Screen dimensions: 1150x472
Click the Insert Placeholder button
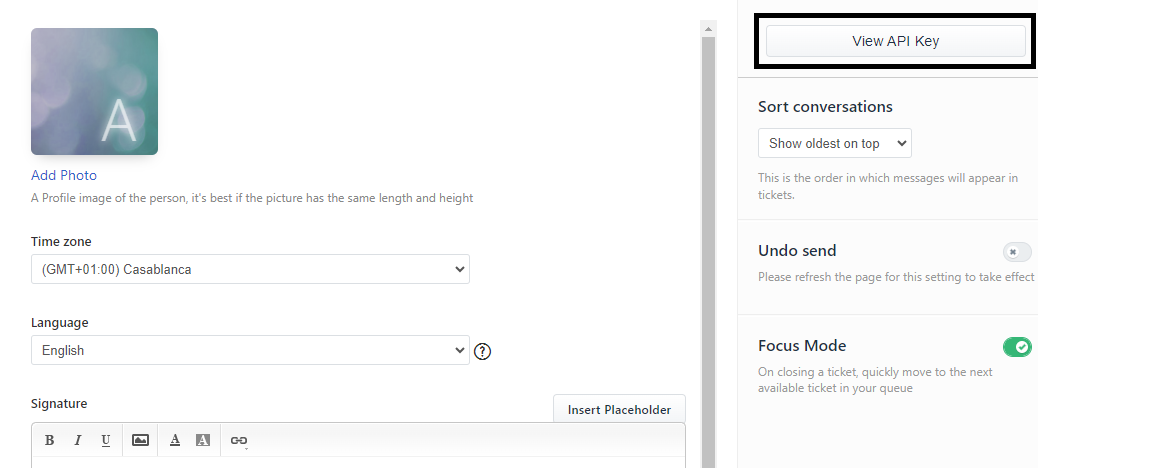pos(619,409)
